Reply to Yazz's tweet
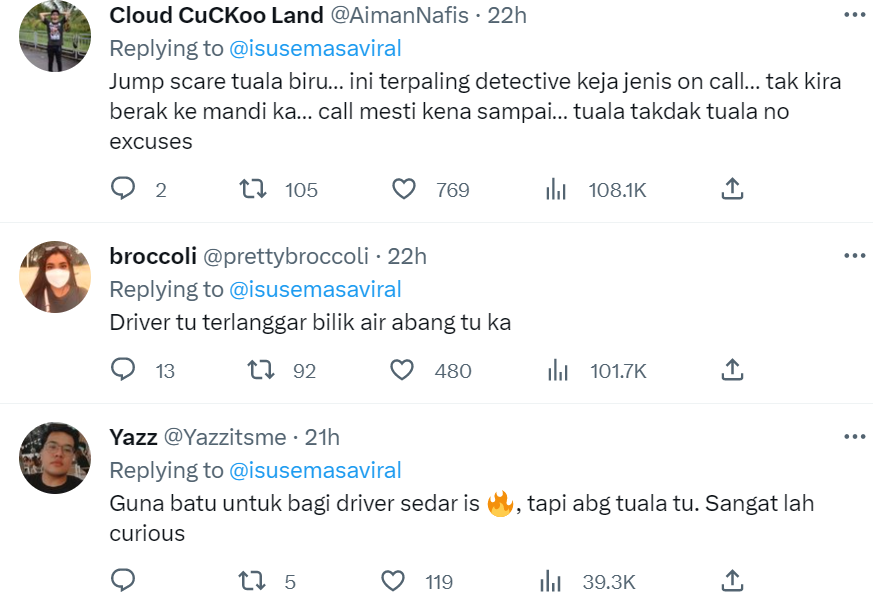Screen dimensions: 873x613 [123, 580]
